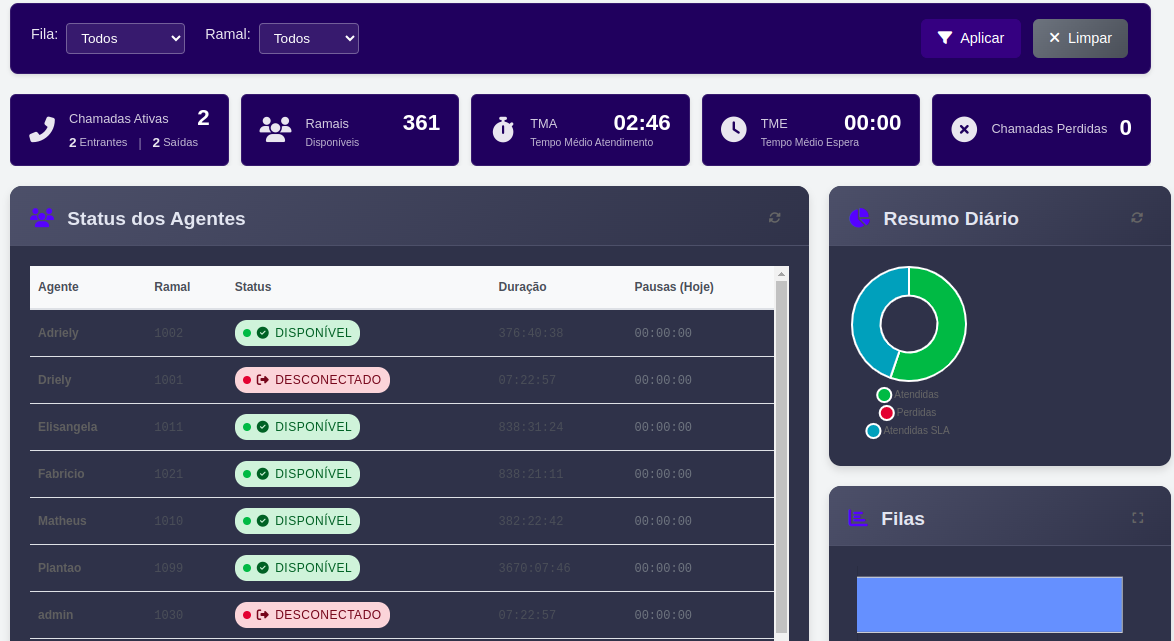Screen dimensions: 1174x641
Task: Click the agents table scrollbar up arrow
Action: 781,274
